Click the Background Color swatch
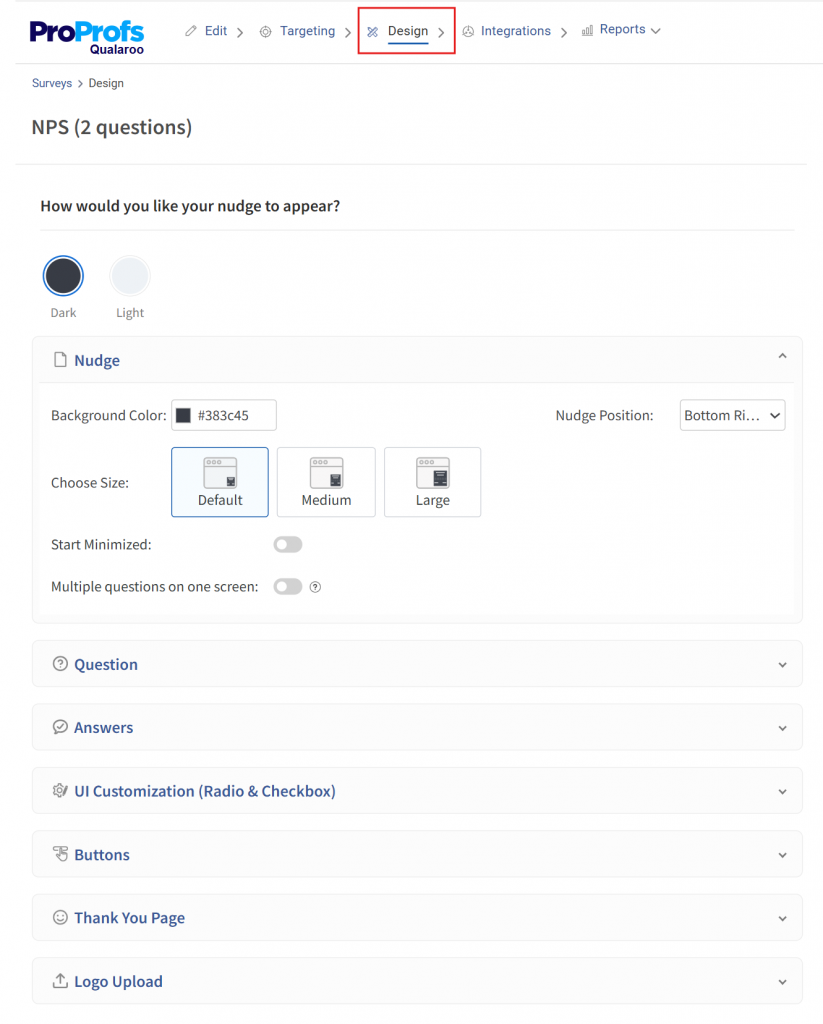 click(x=184, y=415)
